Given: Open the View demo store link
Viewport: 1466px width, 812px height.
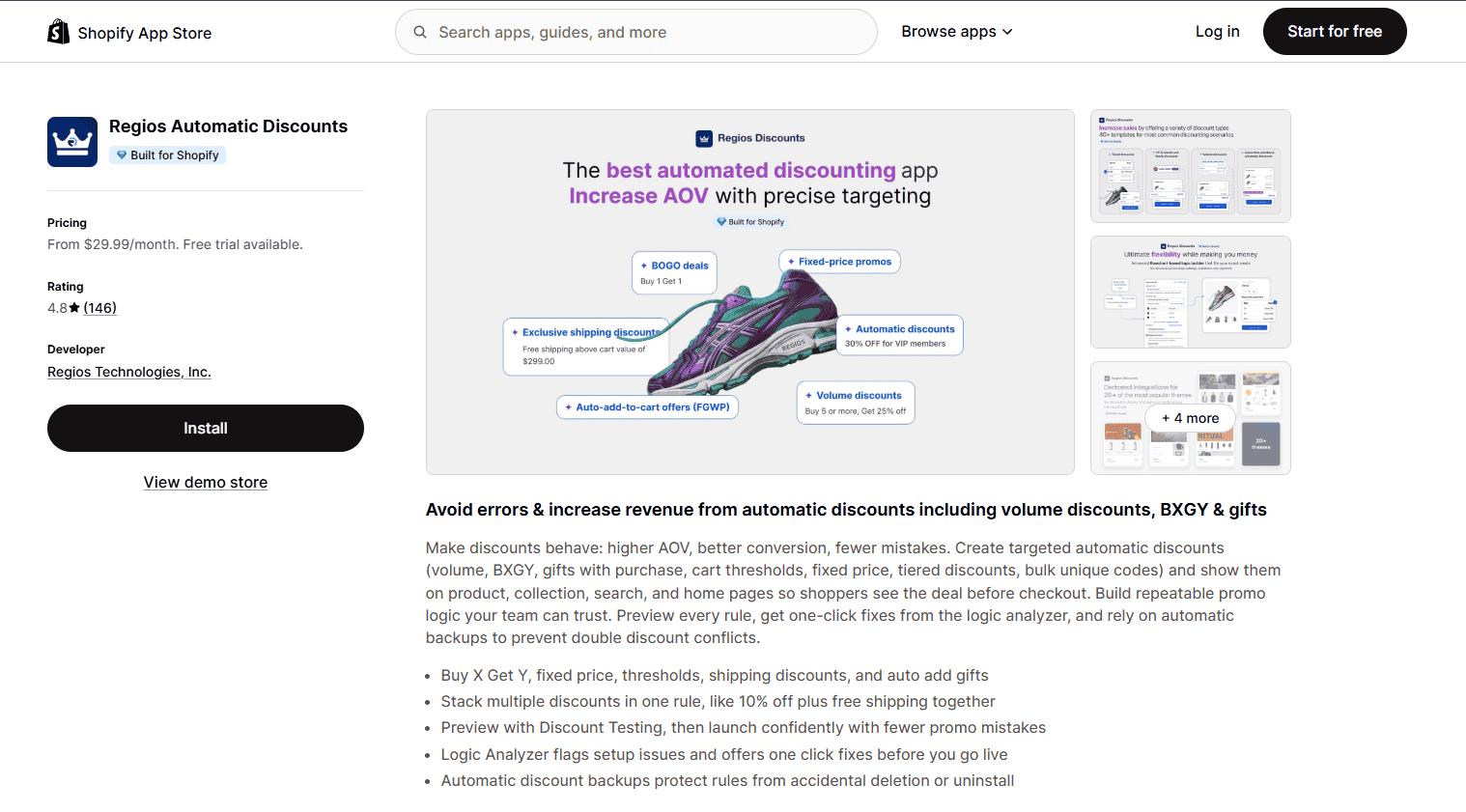Looking at the screenshot, I should pos(206,482).
